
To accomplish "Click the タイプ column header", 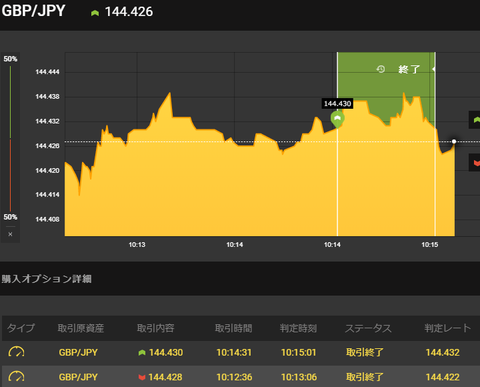I will pyautogui.click(x=21, y=328).
